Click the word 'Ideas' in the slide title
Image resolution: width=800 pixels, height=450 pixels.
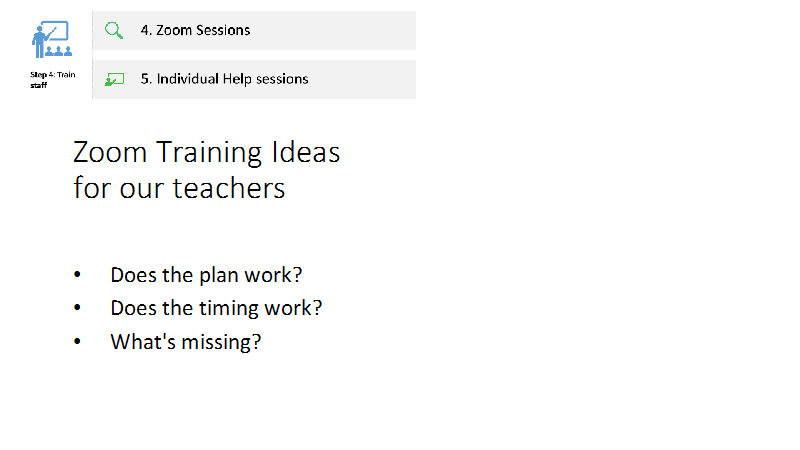point(306,152)
